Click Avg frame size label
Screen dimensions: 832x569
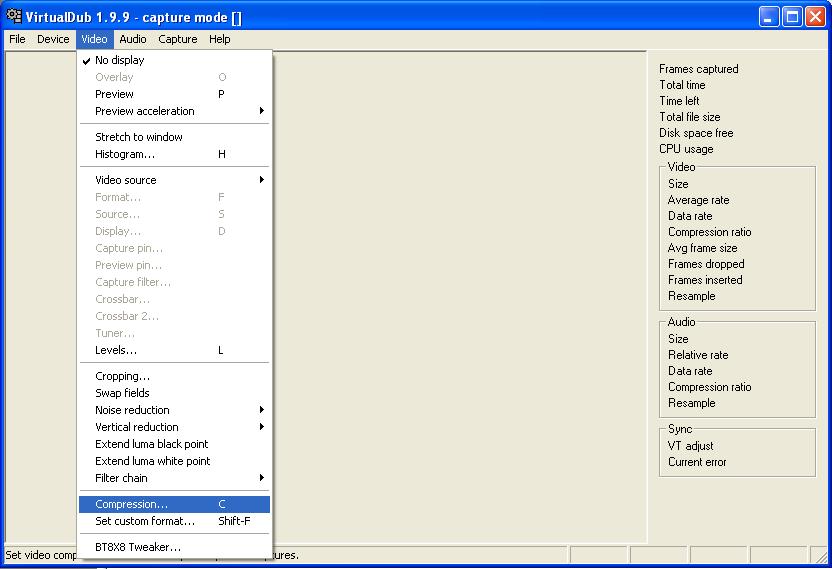702,248
